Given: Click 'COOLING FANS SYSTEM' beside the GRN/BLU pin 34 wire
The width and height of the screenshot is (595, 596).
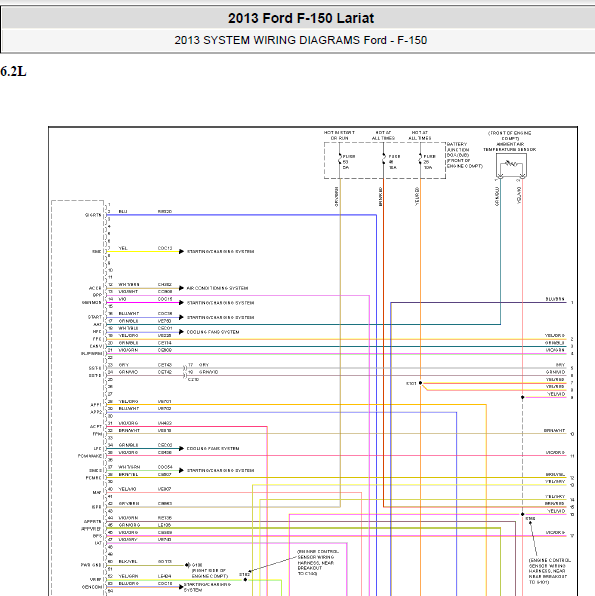Looking at the screenshot, I should click(213, 449).
